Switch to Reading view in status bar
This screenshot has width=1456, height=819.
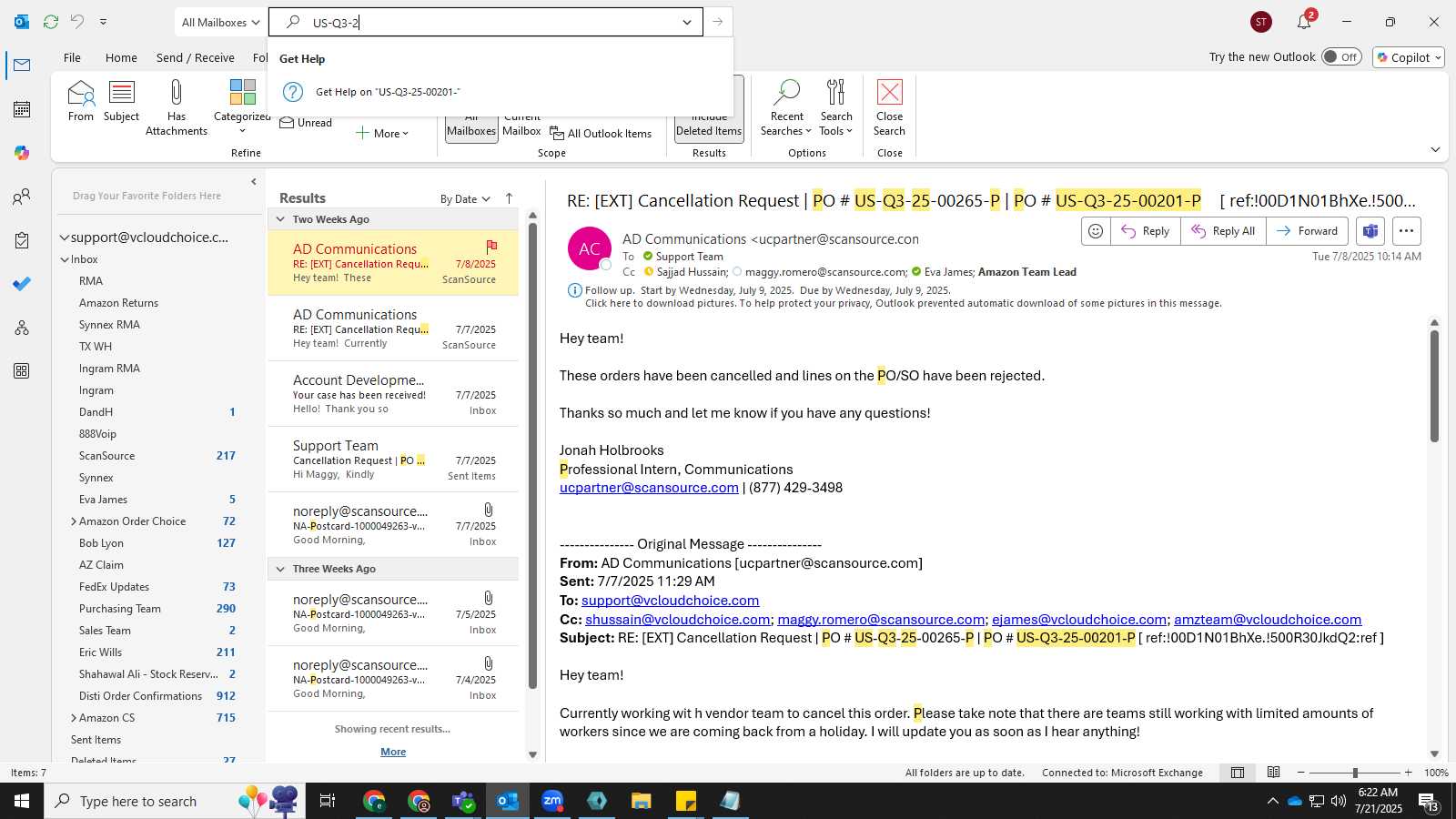[x=1273, y=773]
